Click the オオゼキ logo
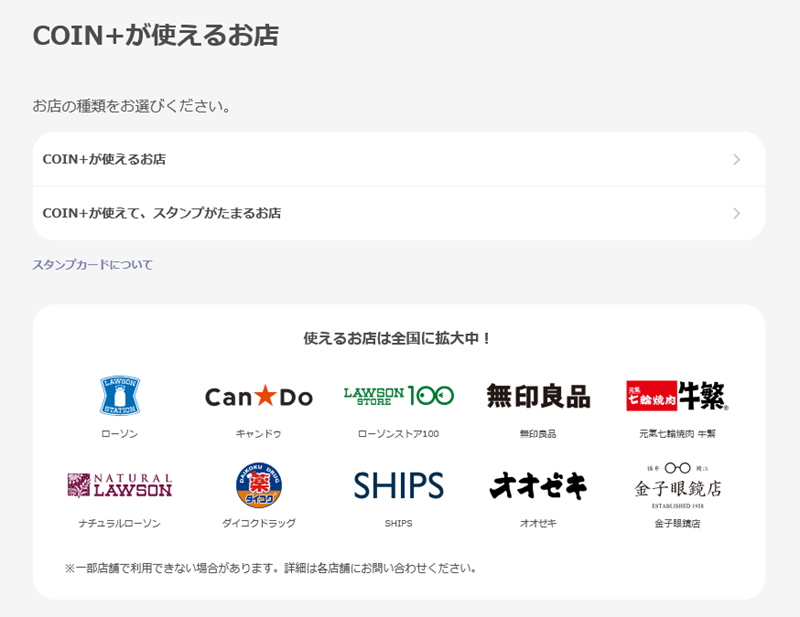Viewport: 800px width, 617px height. 538,485
